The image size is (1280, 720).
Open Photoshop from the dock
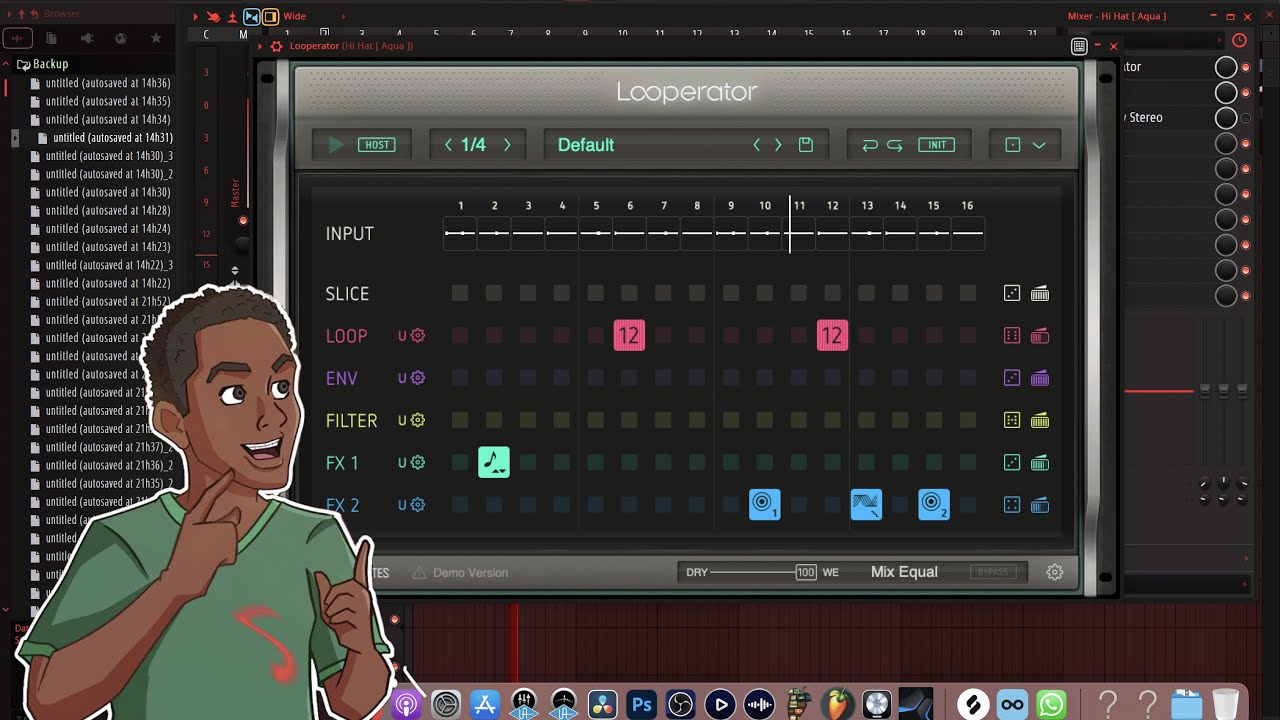641,704
